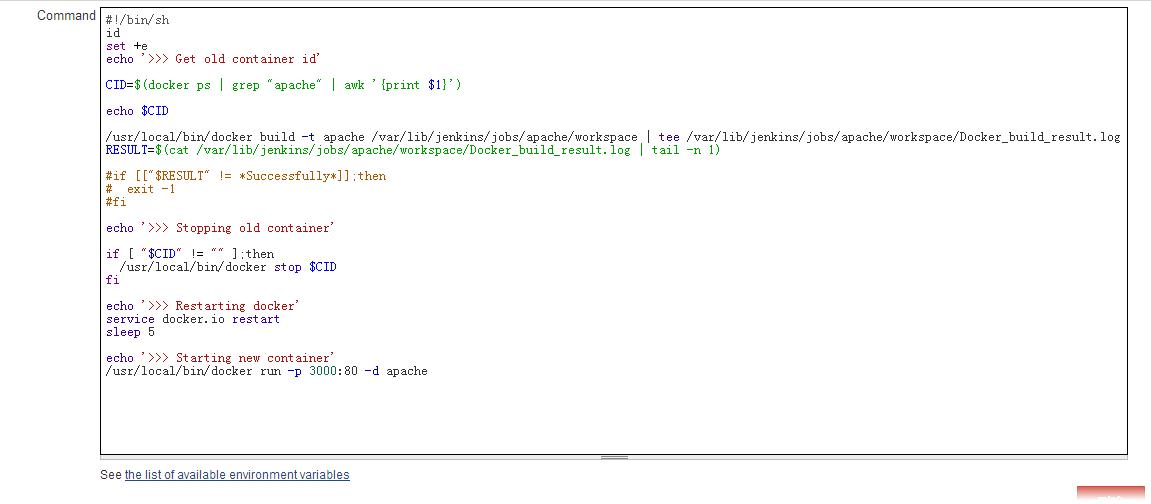Click the 'CID=$(docker ps | grep' line
Screen dimensions: 1151x504
tap(283, 85)
